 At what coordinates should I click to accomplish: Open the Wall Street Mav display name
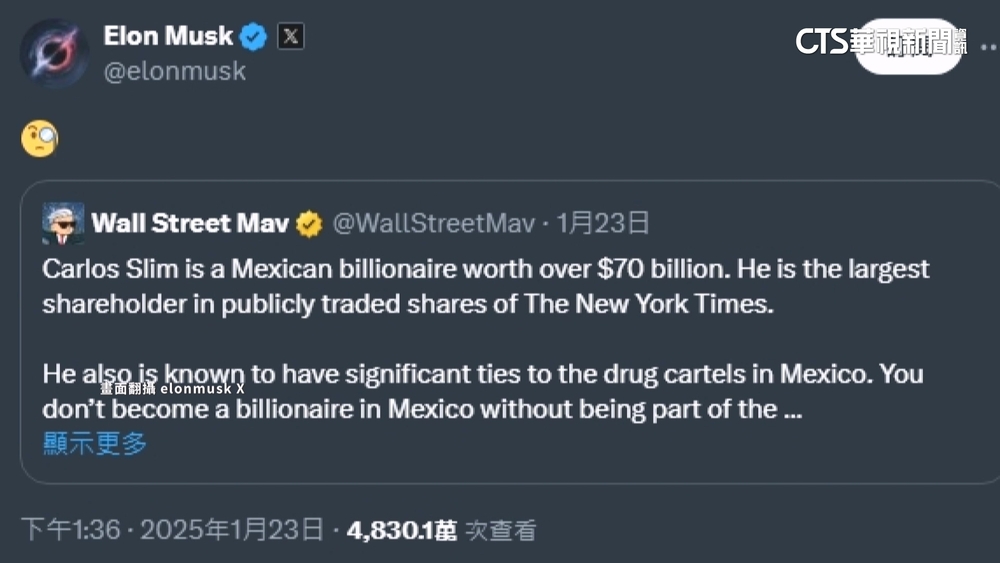(190, 224)
